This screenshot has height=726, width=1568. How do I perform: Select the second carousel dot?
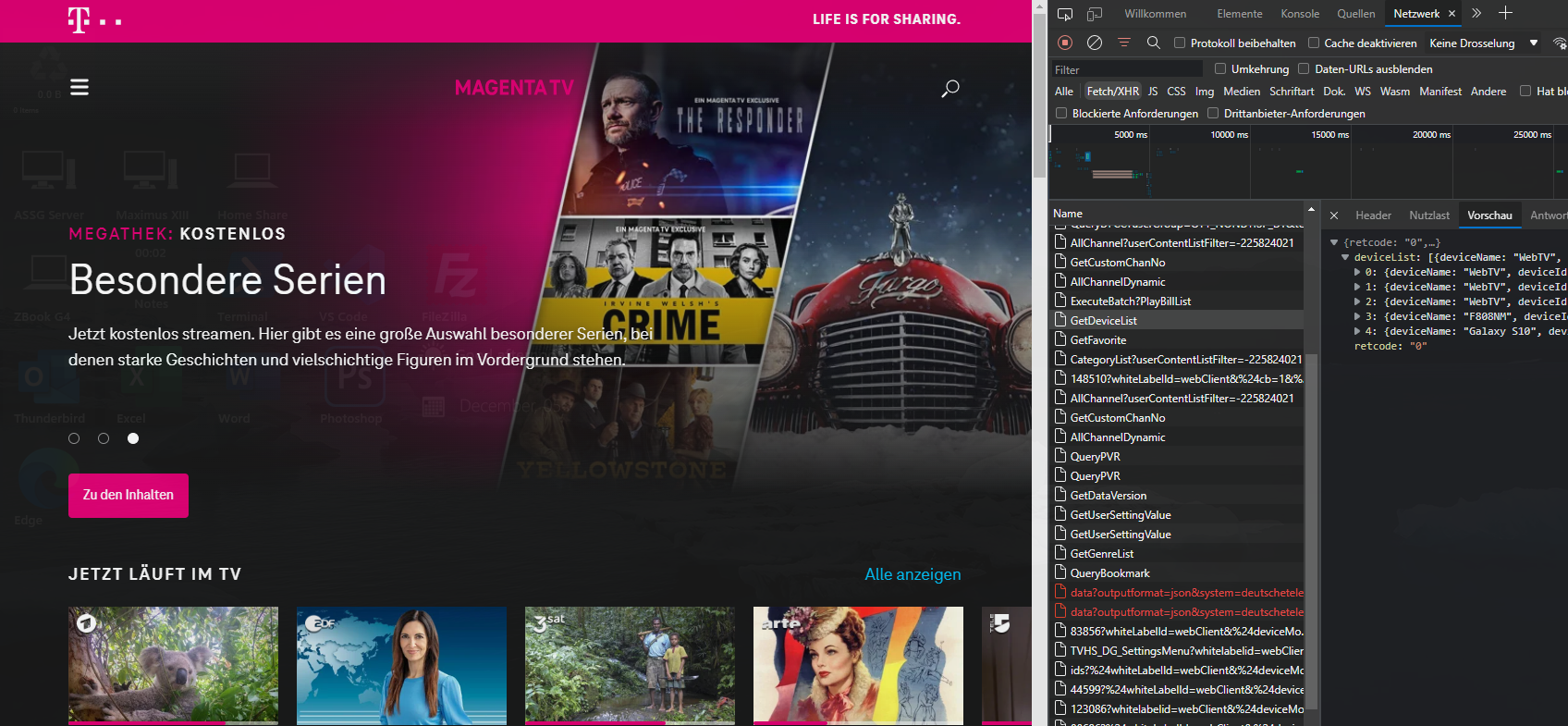click(104, 438)
